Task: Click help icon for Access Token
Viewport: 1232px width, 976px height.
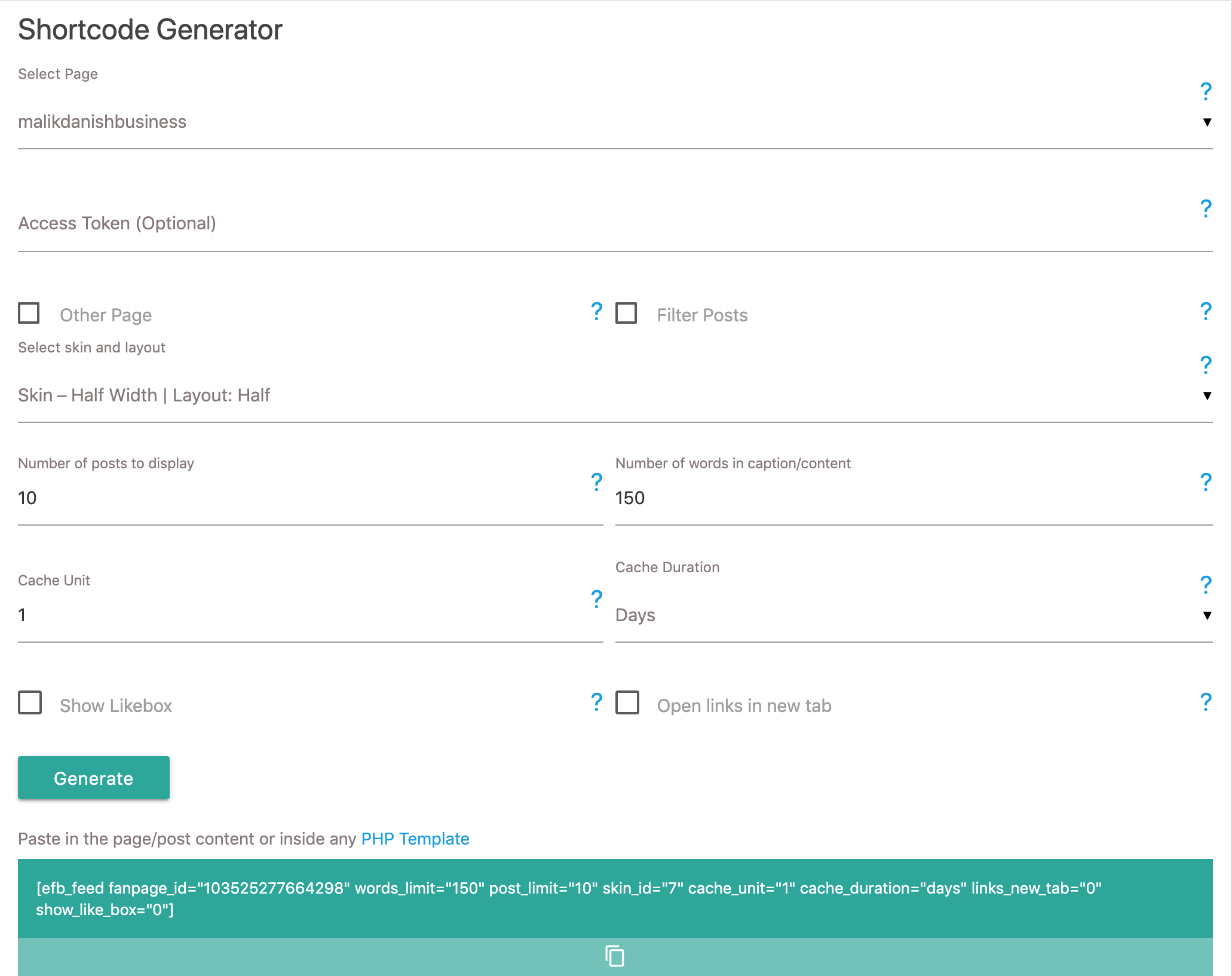Action: coord(1206,208)
